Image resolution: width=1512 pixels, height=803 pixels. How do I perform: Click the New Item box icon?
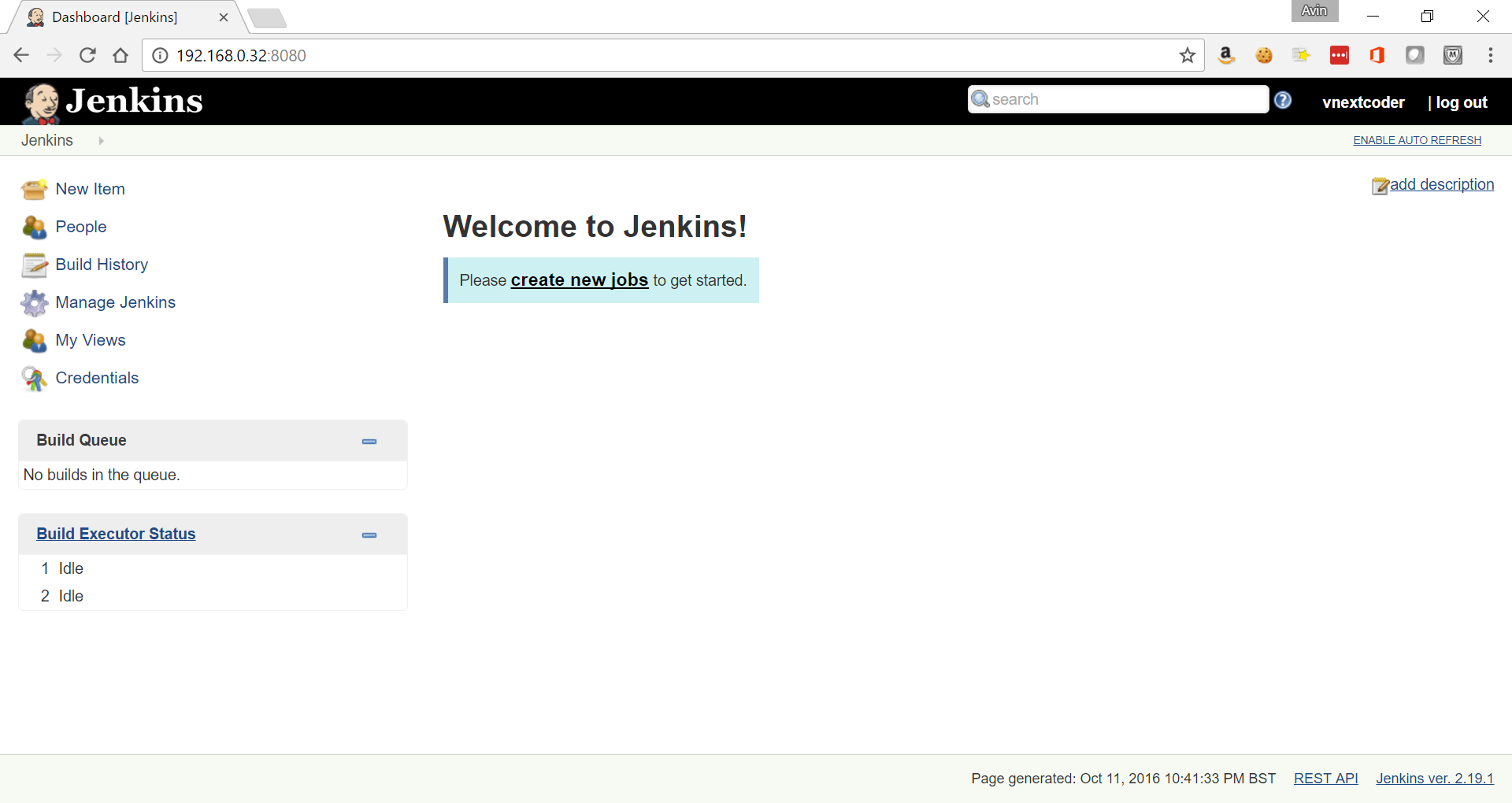coord(34,190)
